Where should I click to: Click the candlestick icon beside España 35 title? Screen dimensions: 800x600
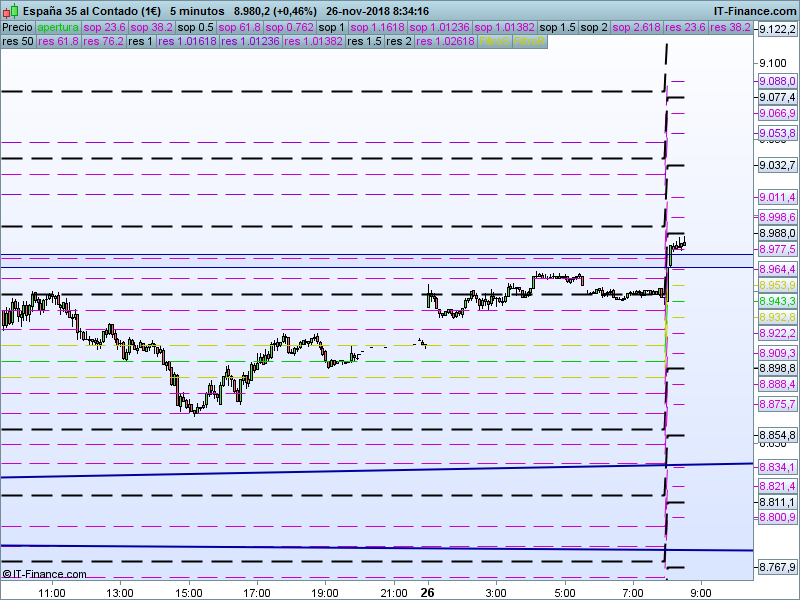point(11,11)
